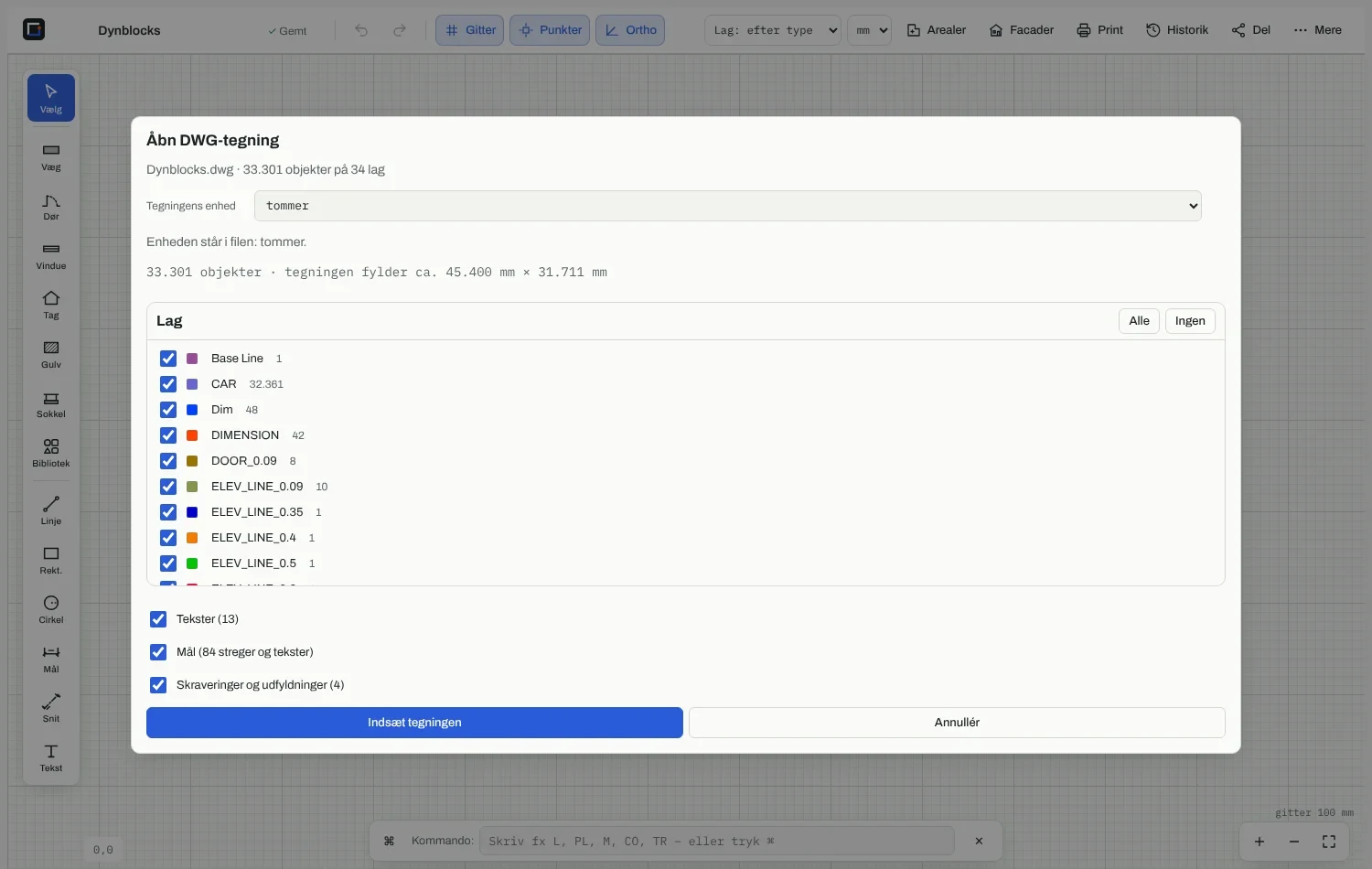The width and height of the screenshot is (1372, 869).
Task: Open the Lag: efter type dropdown
Action: (773, 30)
